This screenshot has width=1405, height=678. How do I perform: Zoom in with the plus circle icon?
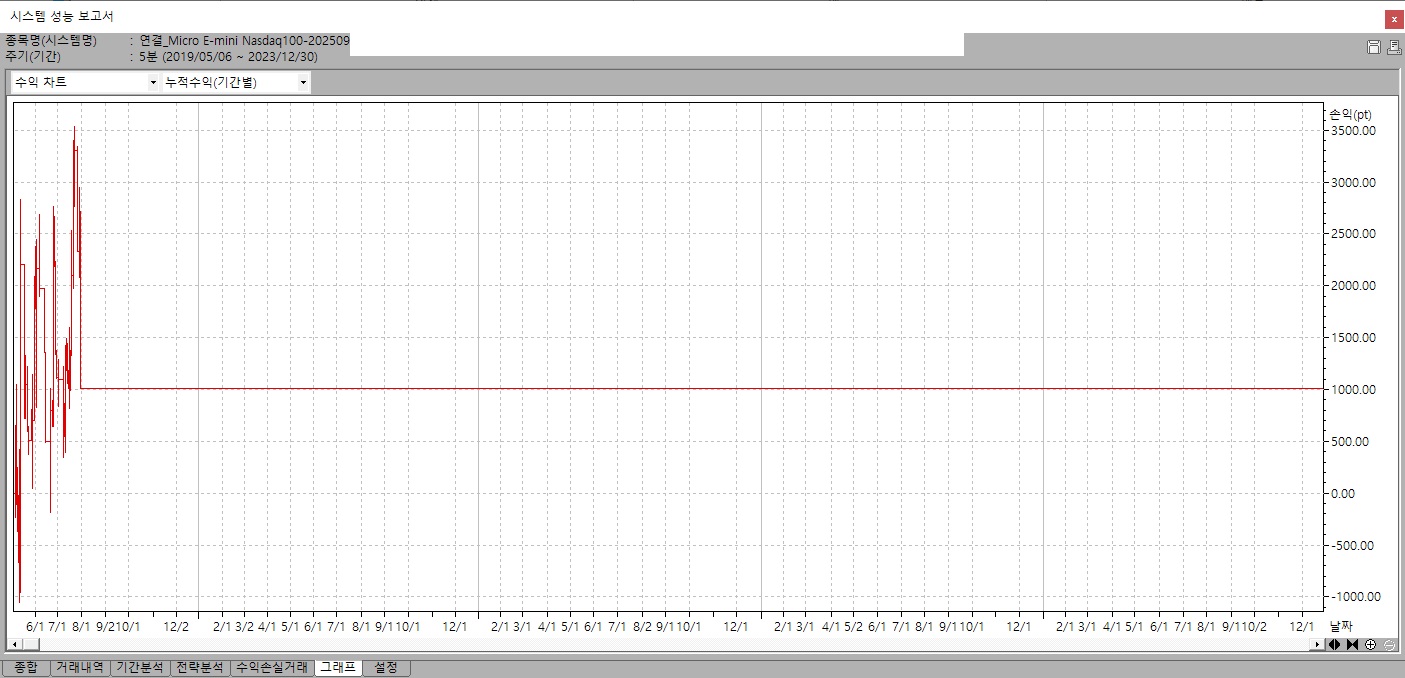[1370, 645]
